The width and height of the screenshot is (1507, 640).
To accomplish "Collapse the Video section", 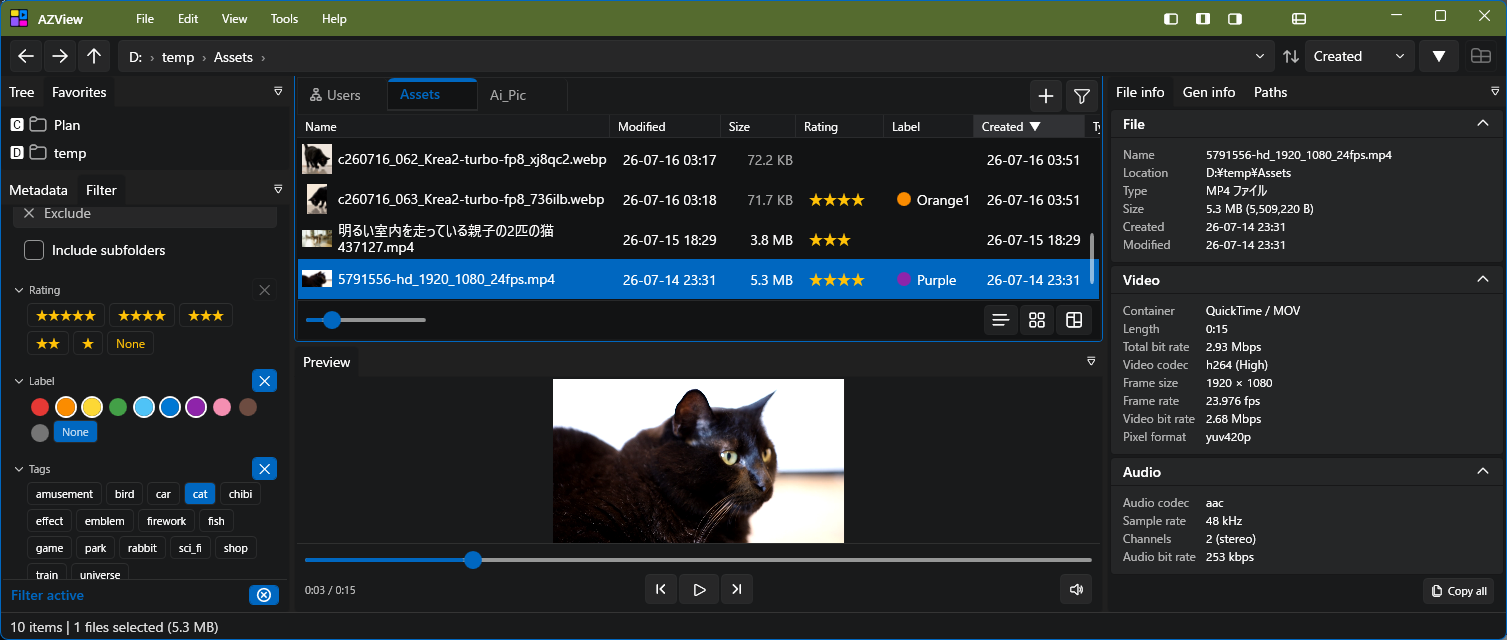I will 1483,279.
